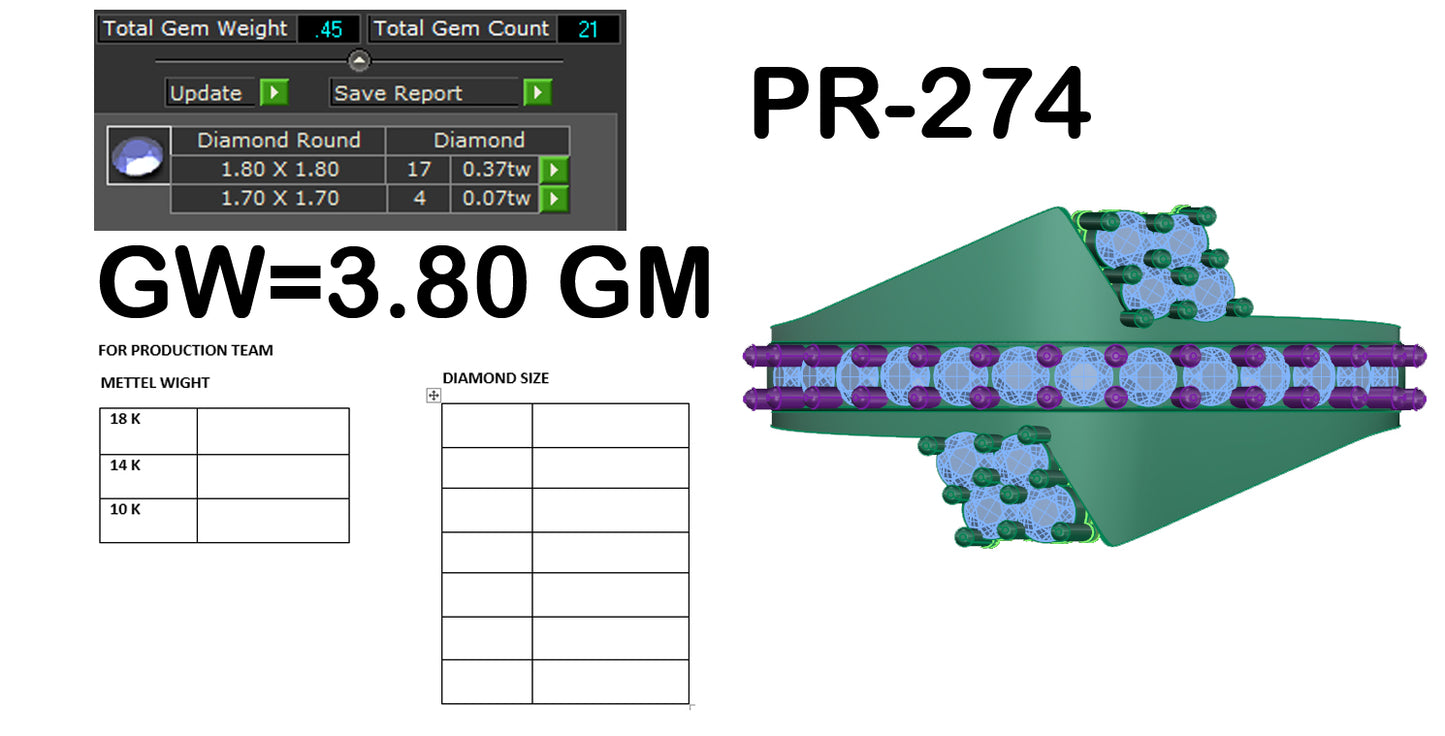Click the empty weight cell beside 14 K
This screenshot has height=736, width=1445.
coord(273,476)
